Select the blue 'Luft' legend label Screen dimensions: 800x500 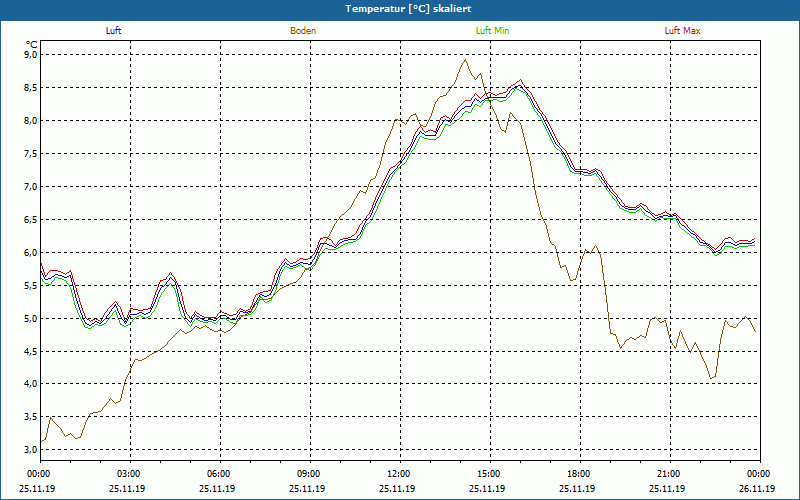(x=113, y=31)
